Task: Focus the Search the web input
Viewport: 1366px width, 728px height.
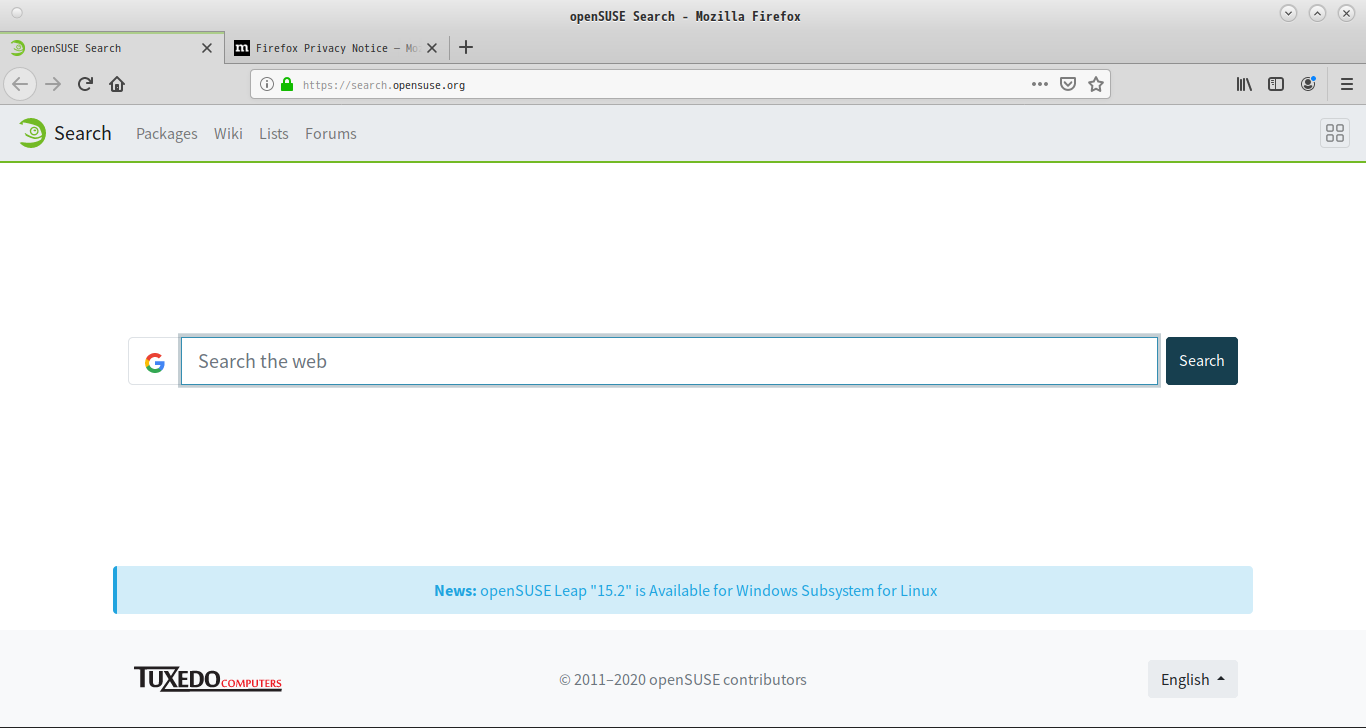Action: (x=669, y=361)
